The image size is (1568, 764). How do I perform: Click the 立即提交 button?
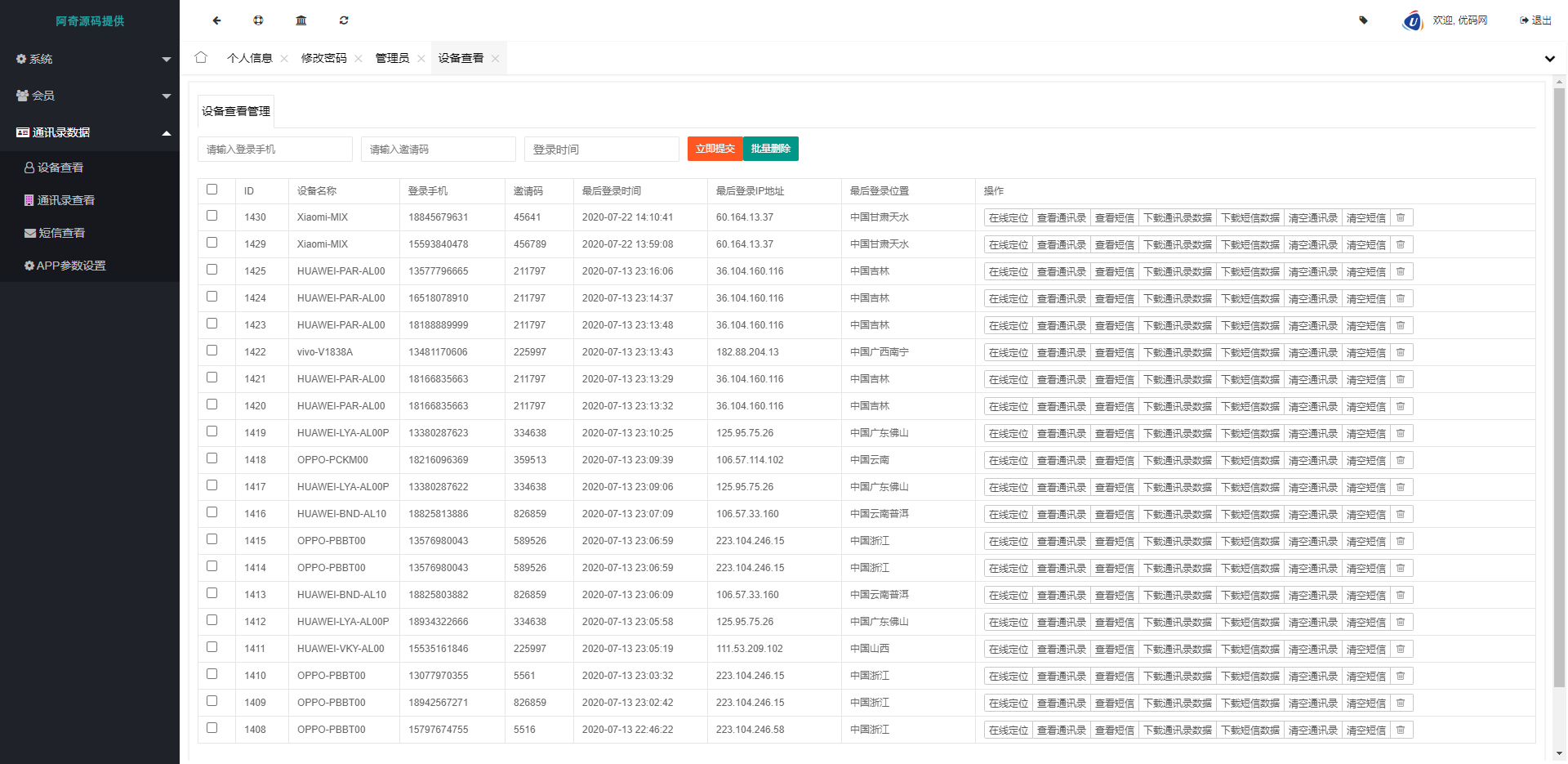click(715, 149)
